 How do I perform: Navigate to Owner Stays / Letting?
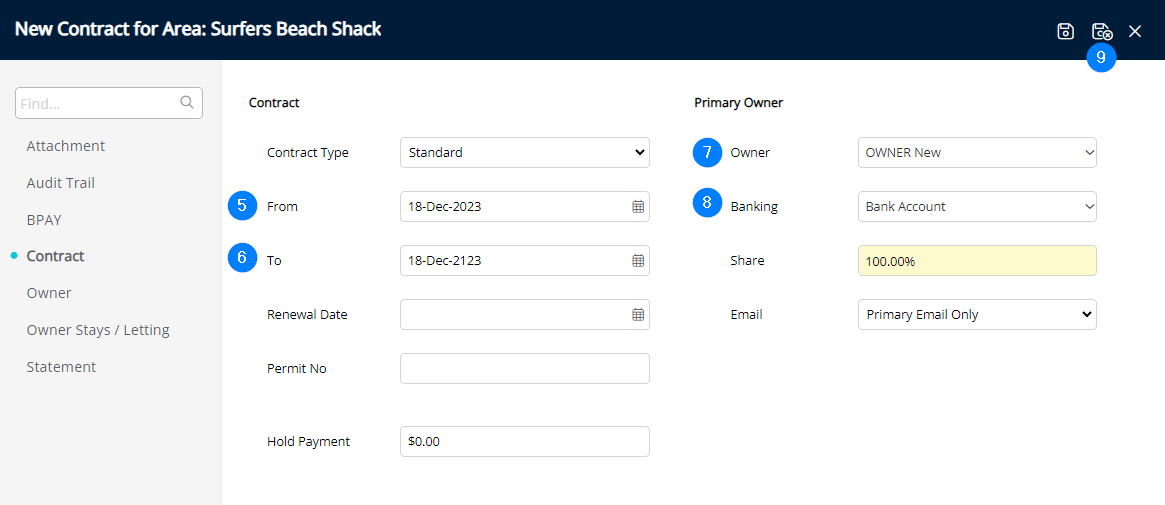pos(98,330)
